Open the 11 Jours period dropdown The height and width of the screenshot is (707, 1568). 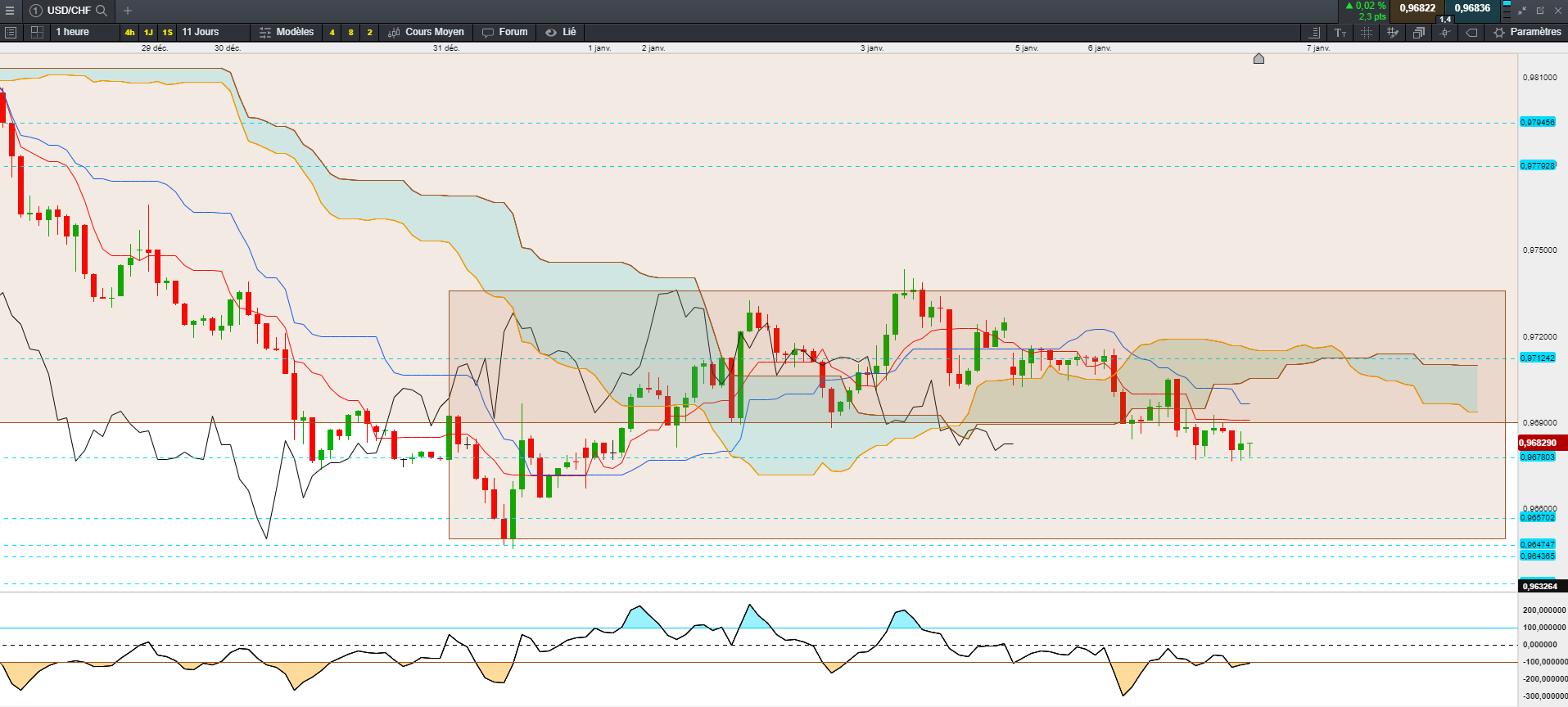(213, 32)
